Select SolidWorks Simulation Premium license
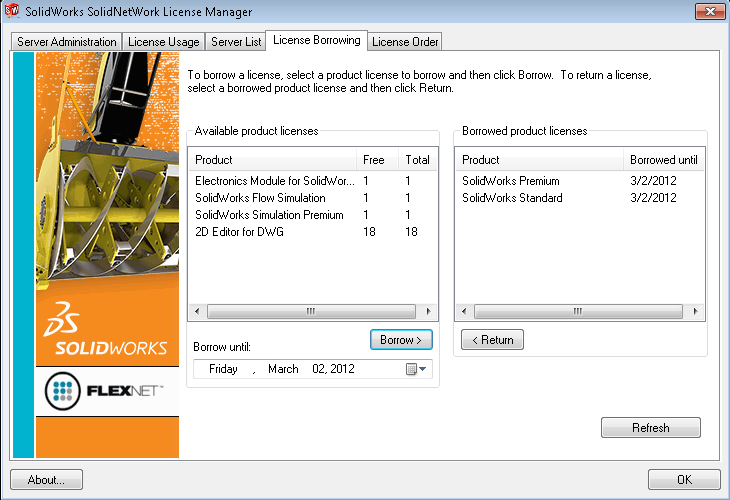The image size is (730, 500). tap(313, 215)
